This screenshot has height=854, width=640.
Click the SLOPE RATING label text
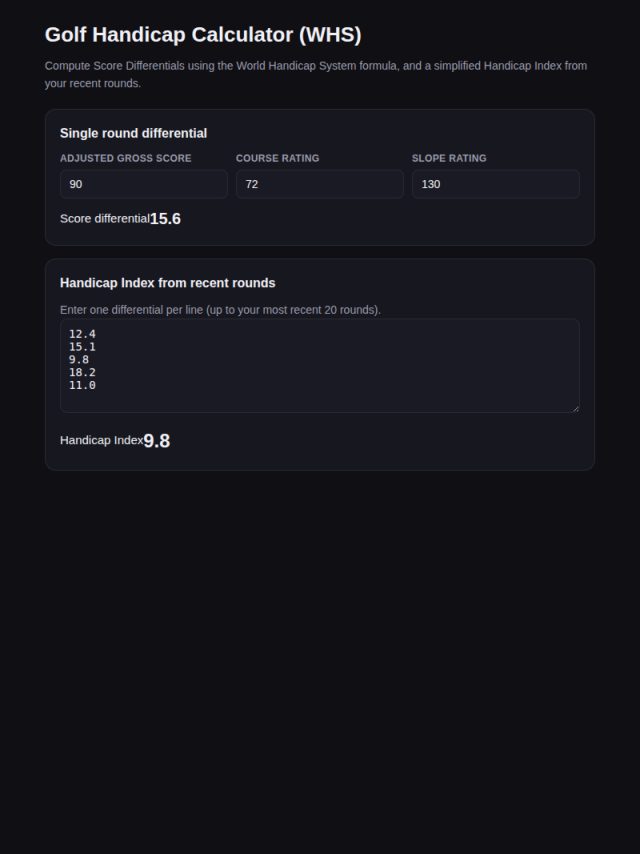click(449, 158)
